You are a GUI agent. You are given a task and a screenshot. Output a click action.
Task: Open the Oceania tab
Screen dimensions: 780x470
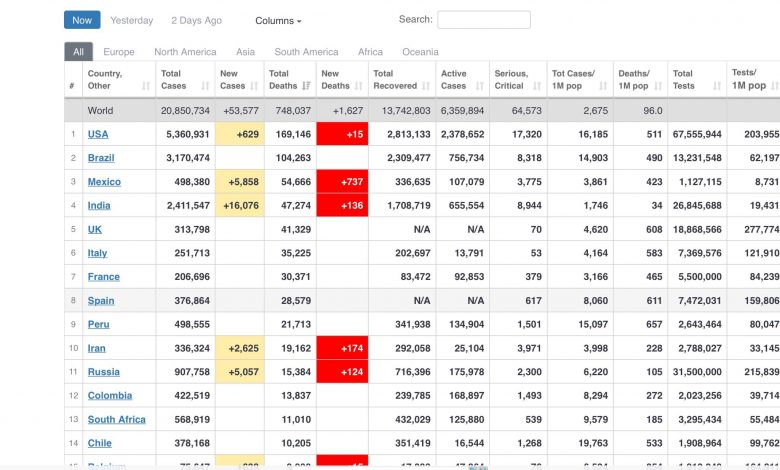pyautogui.click(x=419, y=52)
